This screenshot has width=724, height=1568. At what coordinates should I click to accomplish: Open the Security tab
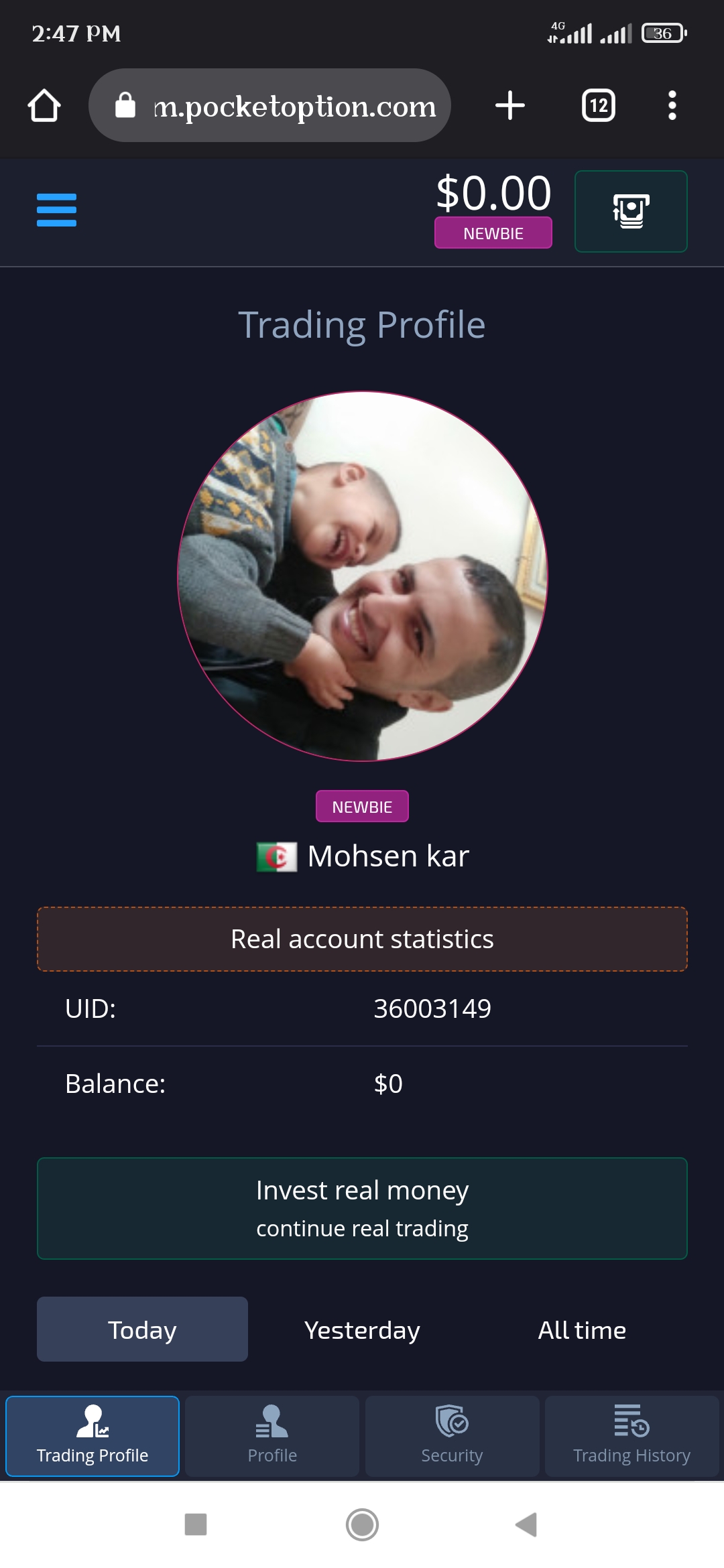tap(452, 1436)
